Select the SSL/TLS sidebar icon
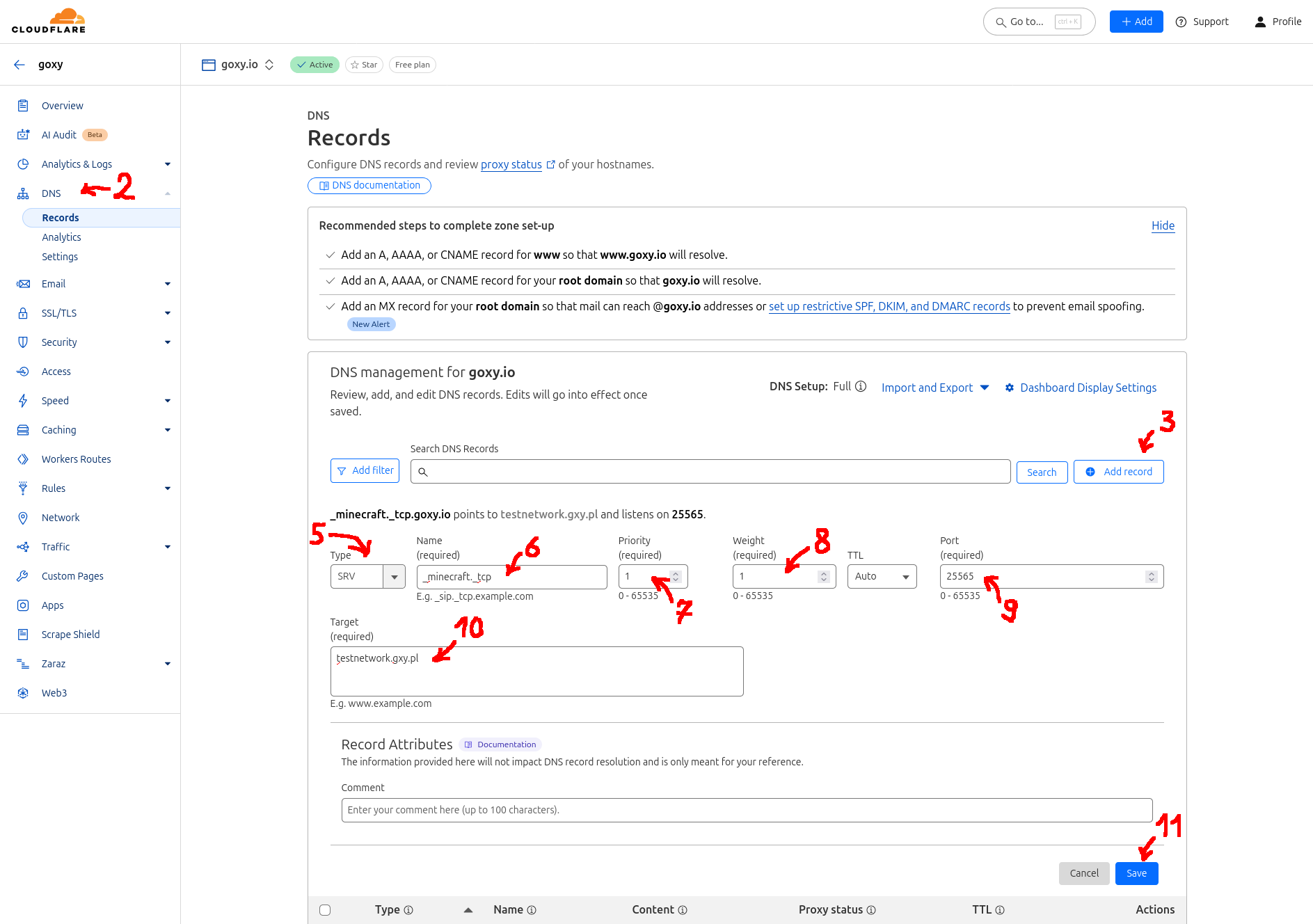Viewport: 1313px width, 924px height. tap(23, 312)
